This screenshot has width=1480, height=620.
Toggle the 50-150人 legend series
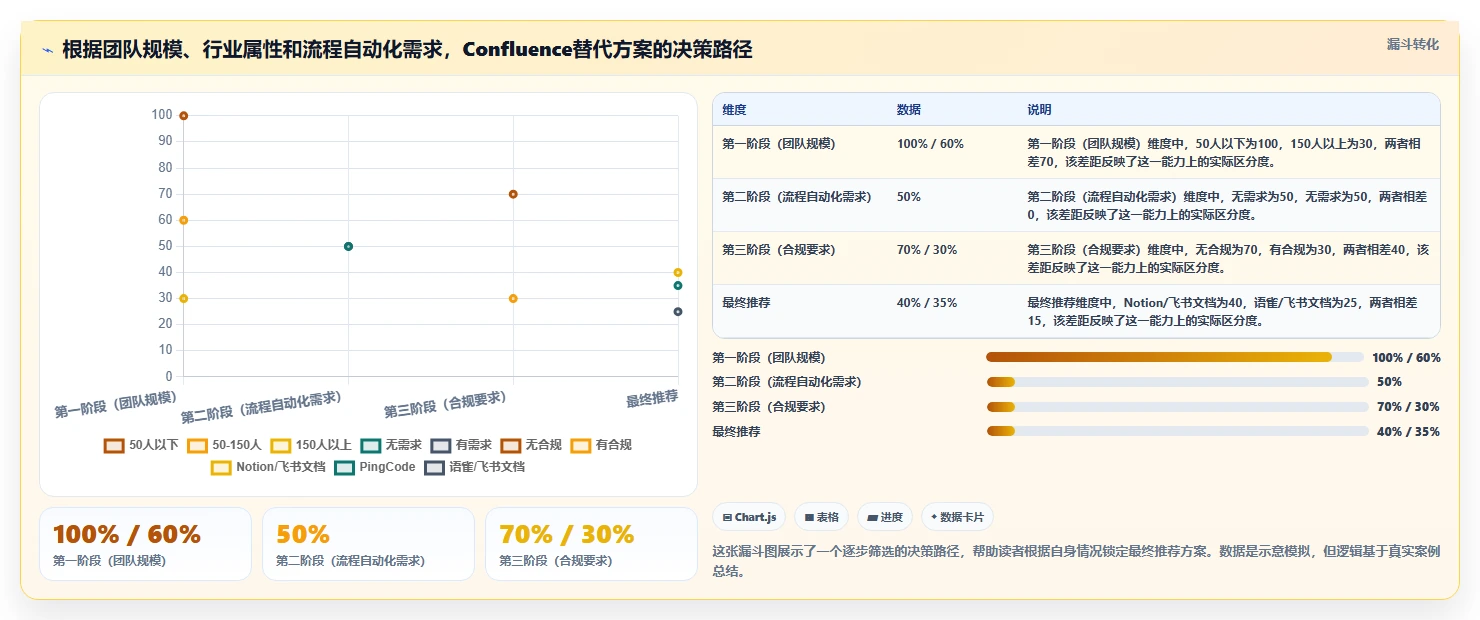[x=224, y=445]
